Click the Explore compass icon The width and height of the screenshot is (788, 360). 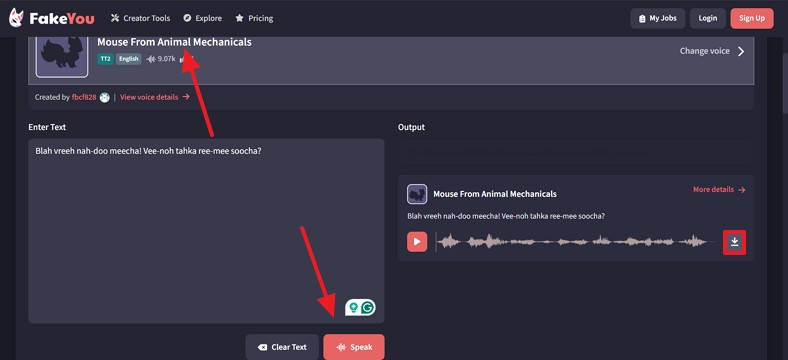tap(187, 18)
